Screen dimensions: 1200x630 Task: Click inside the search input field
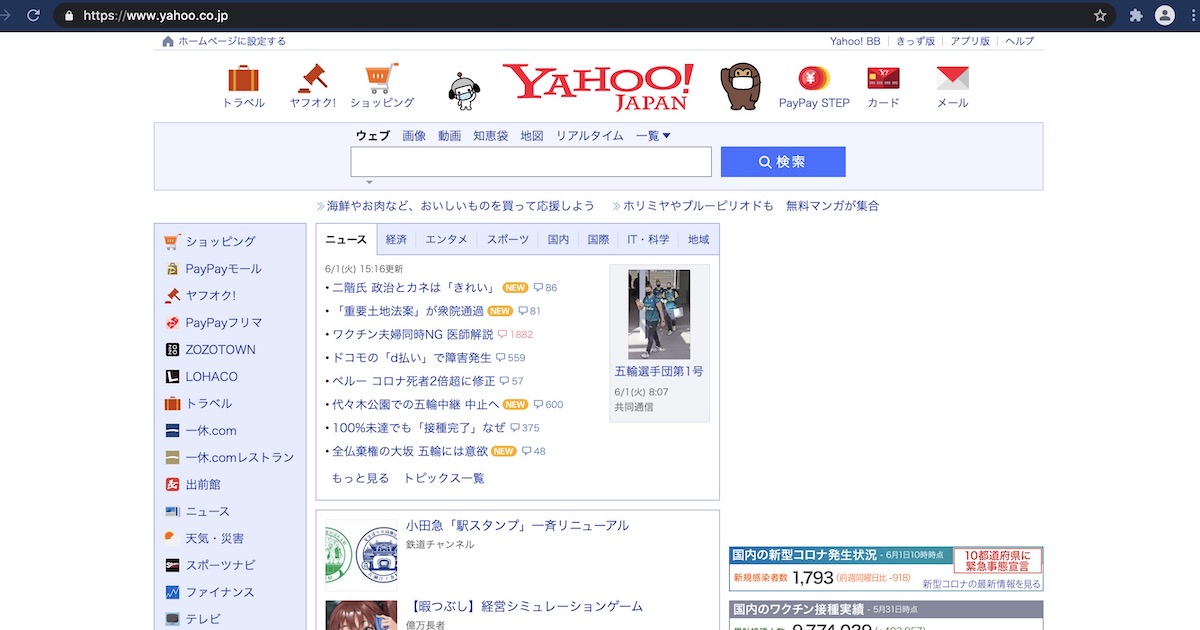click(530, 161)
